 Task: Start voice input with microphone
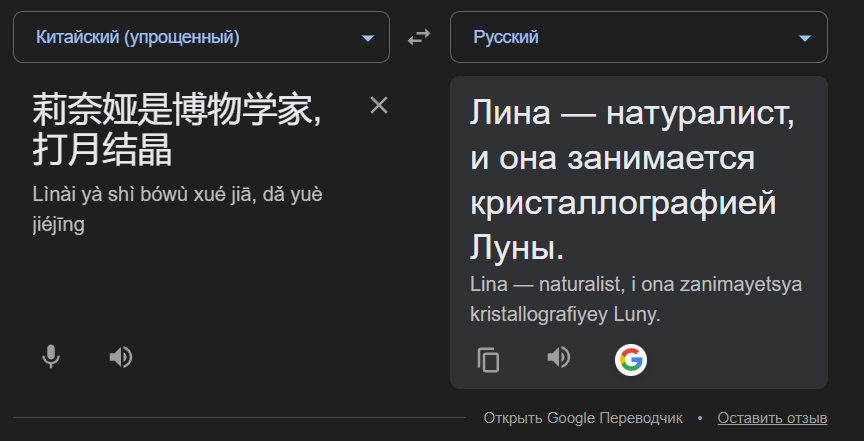click(51, 357)
